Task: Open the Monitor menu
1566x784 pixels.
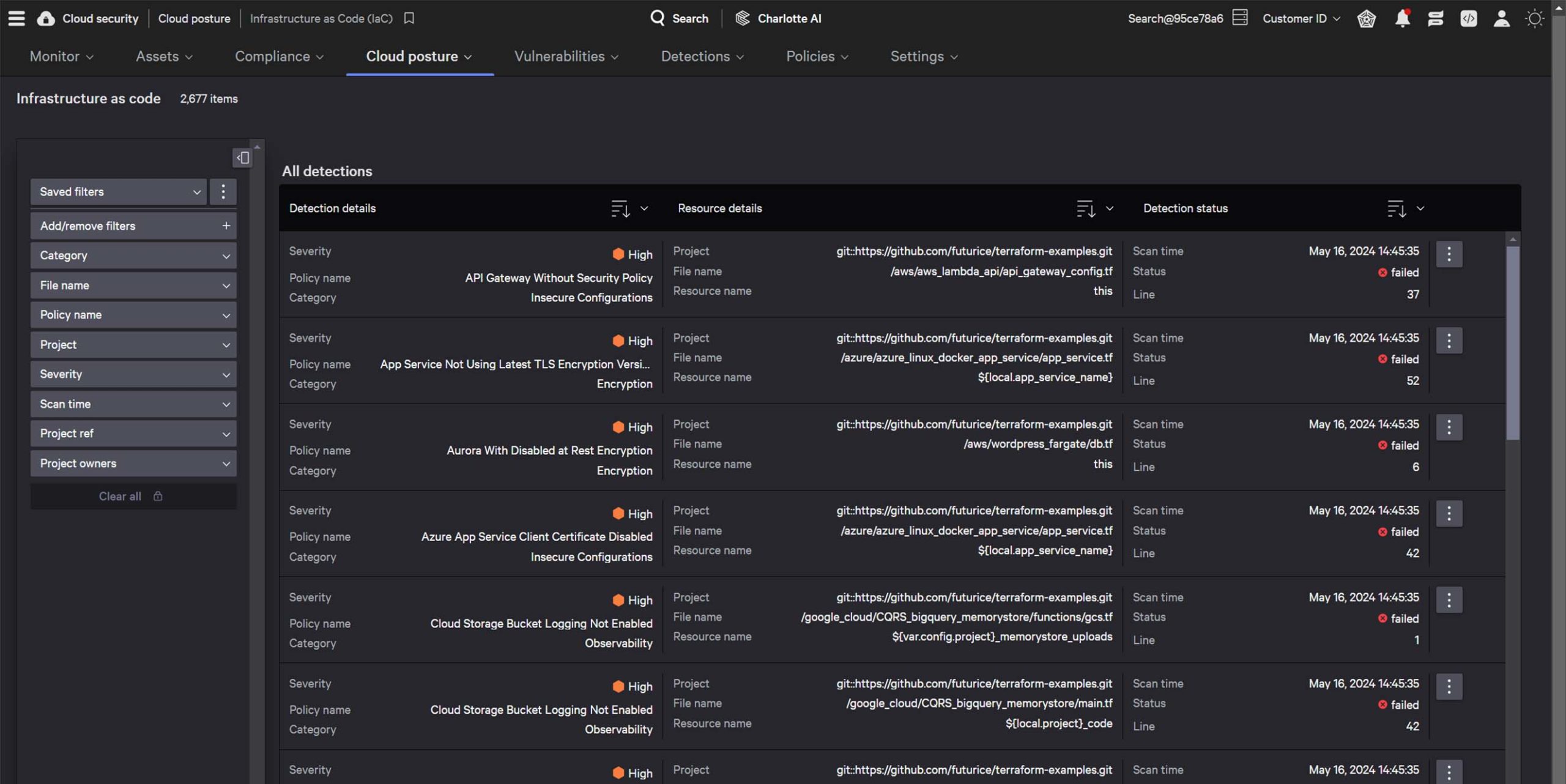Action: (62, 56)
